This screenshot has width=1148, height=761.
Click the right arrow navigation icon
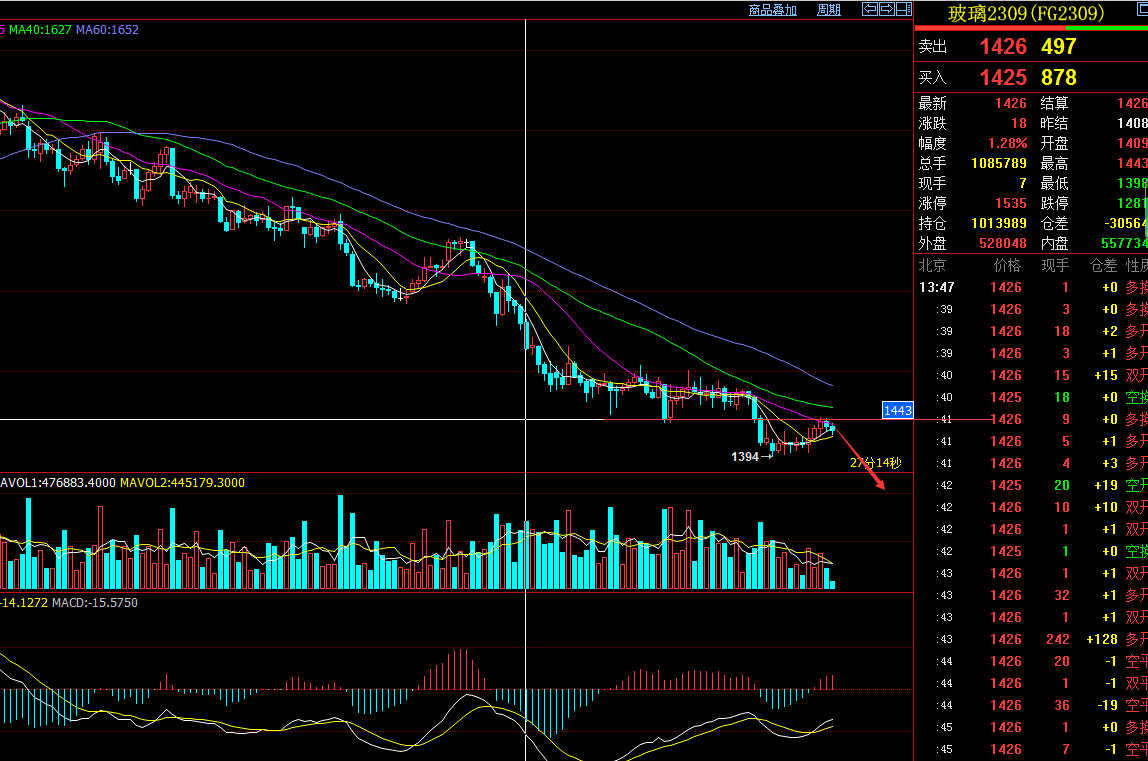(887, 9)
